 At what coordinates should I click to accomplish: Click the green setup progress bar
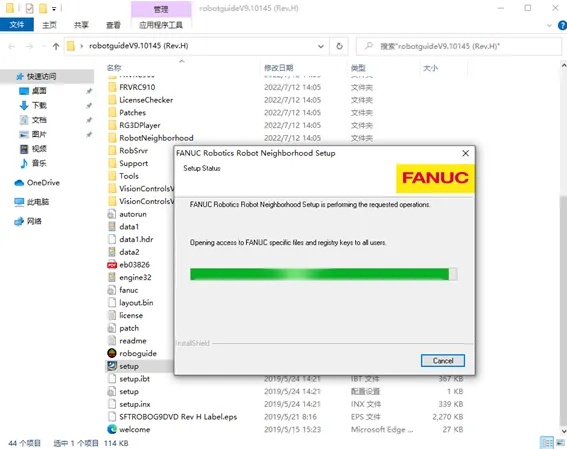click(x=323, y=274)
